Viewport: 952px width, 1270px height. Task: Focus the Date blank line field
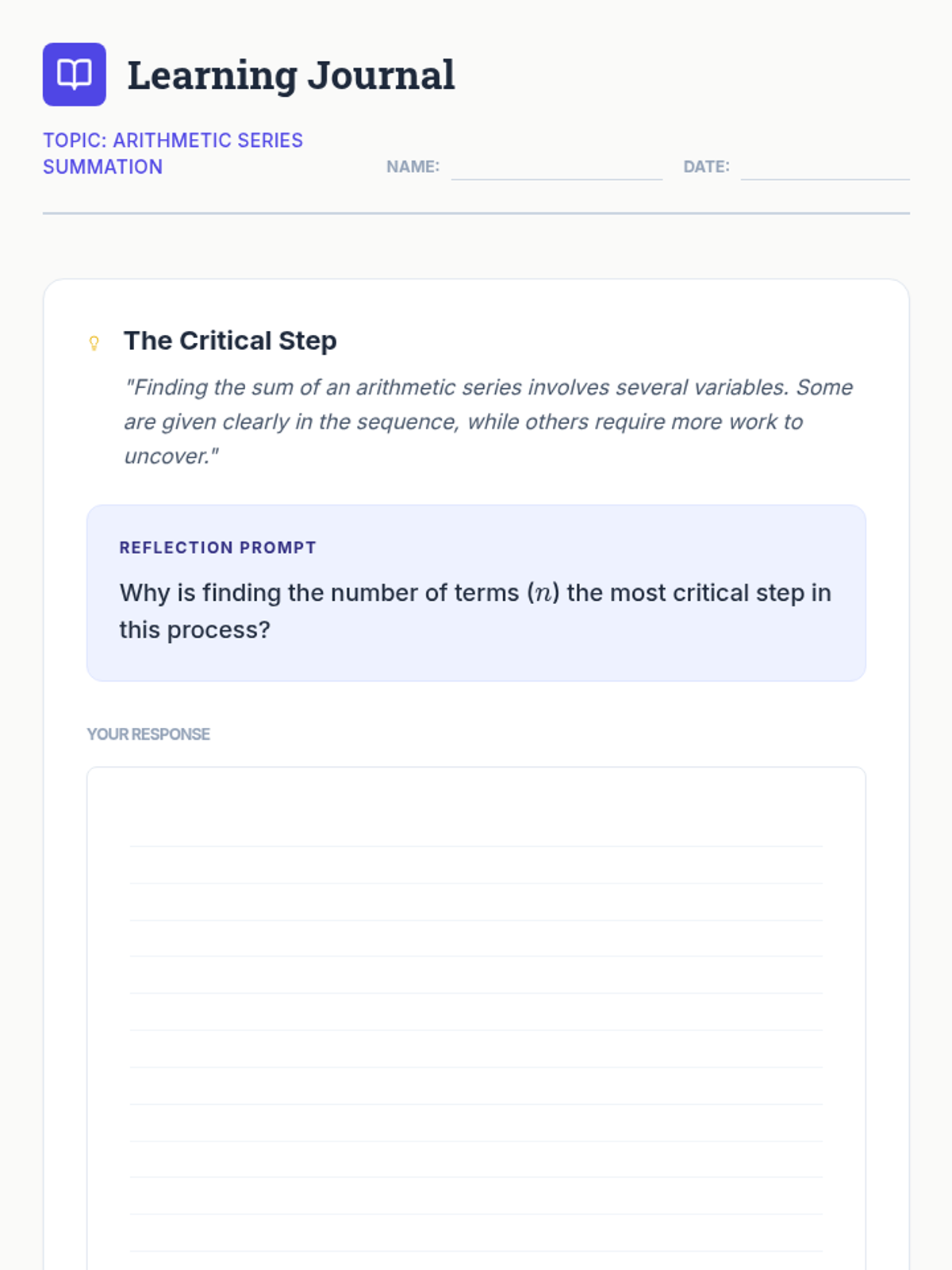[824, 168]
